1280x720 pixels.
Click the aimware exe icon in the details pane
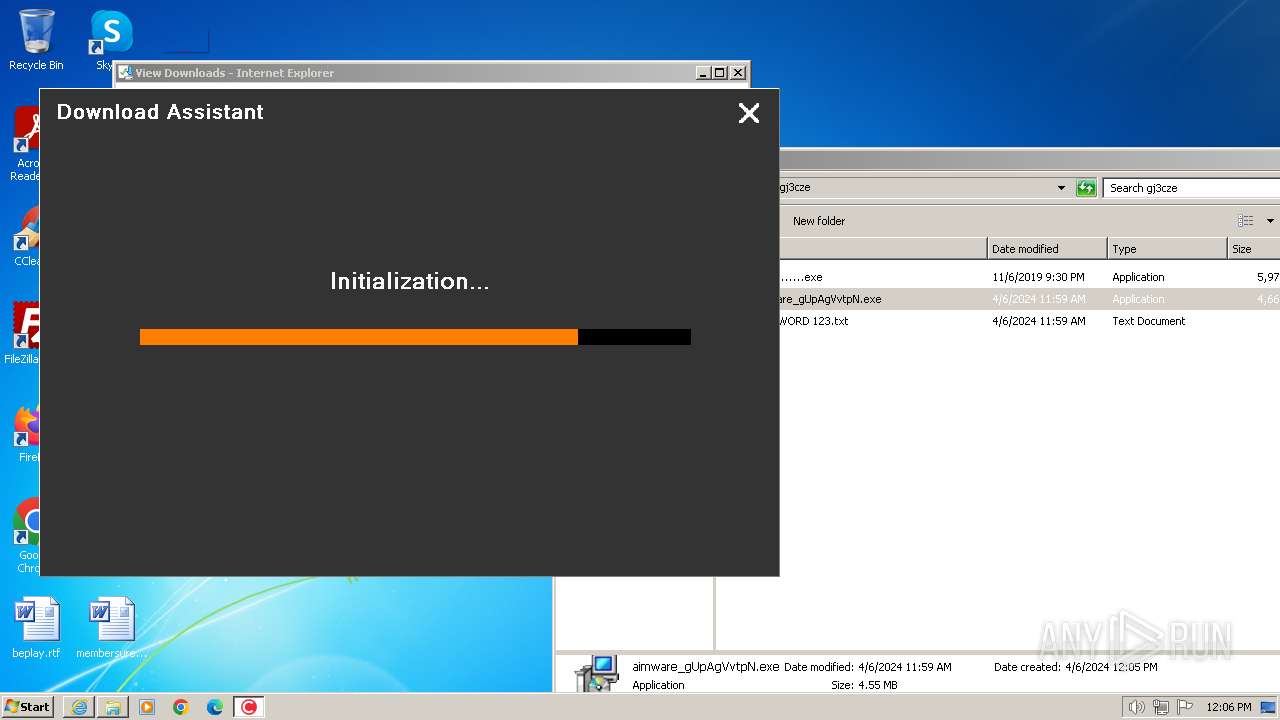pyautogui.click(x=597, y=672)
